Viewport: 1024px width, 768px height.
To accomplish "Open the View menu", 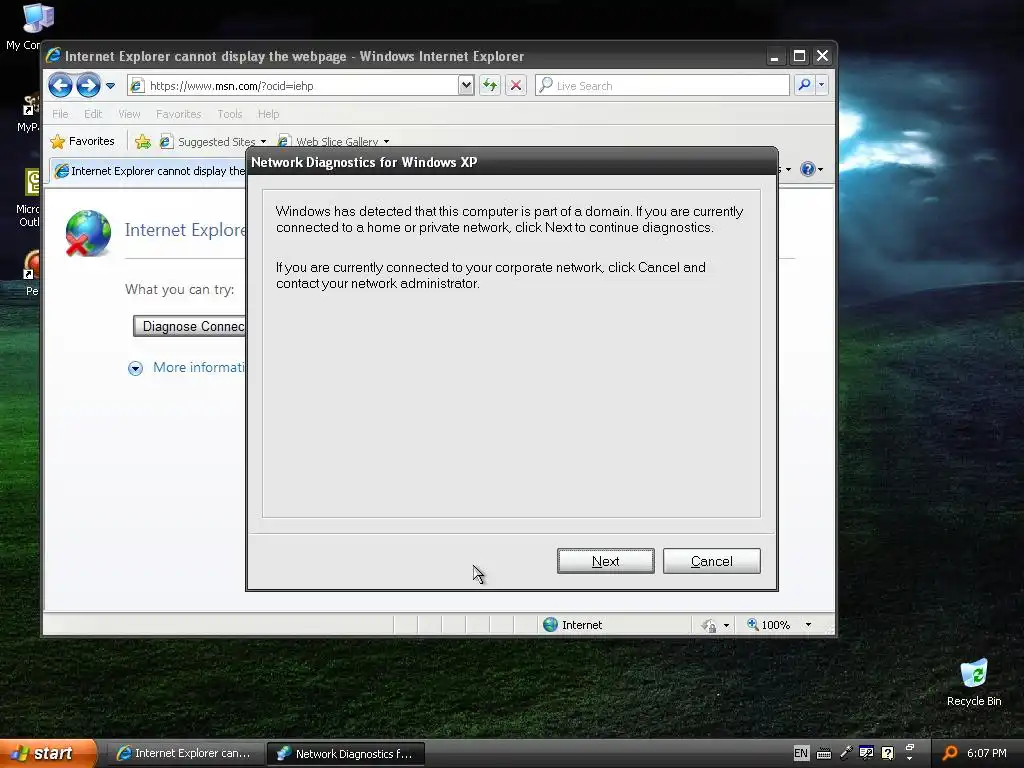I will (129, 114).
